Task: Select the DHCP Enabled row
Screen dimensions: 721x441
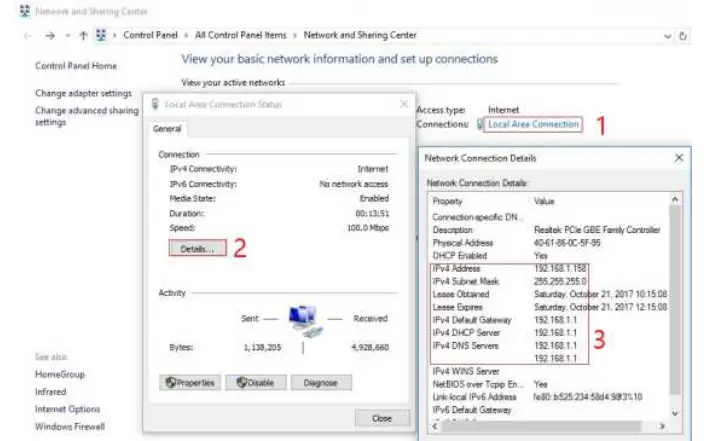Action: click(549, 256)
